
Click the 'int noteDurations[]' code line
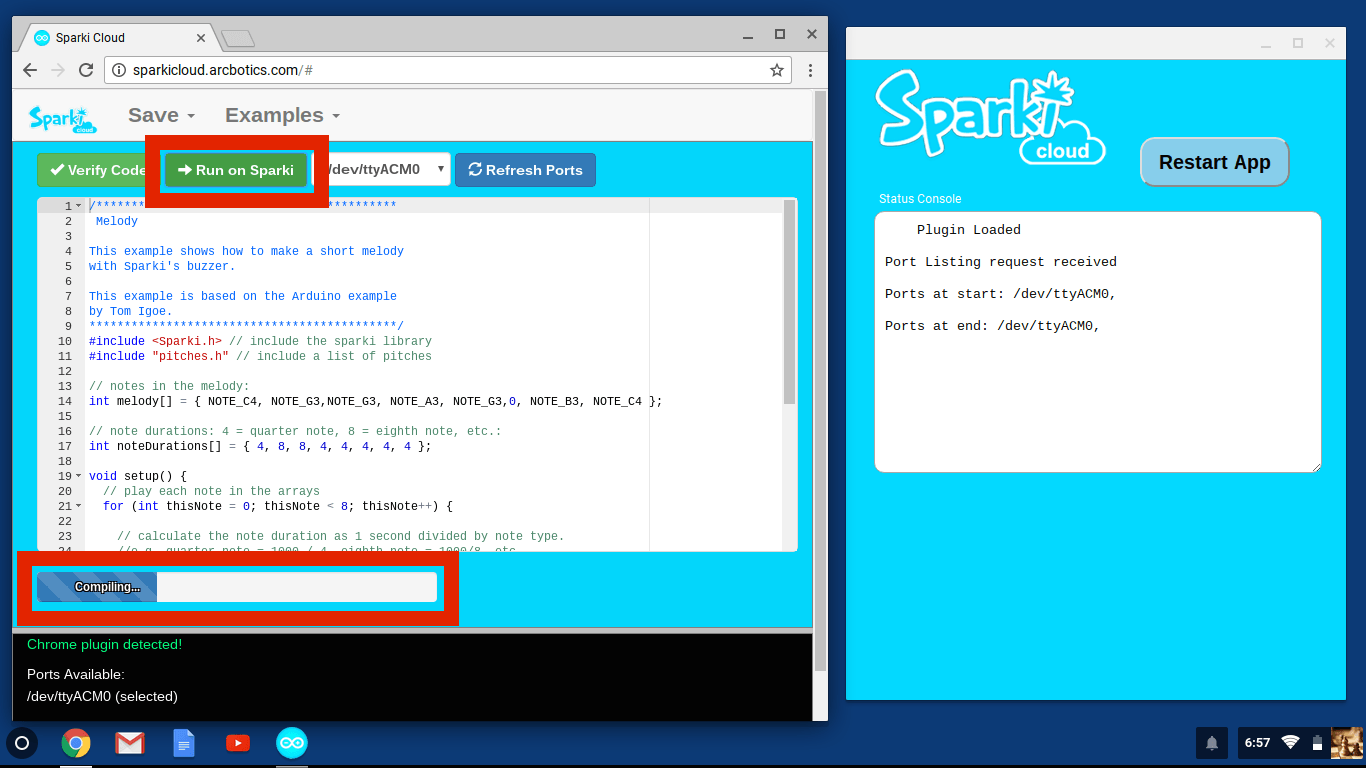(x=260, y=446)
